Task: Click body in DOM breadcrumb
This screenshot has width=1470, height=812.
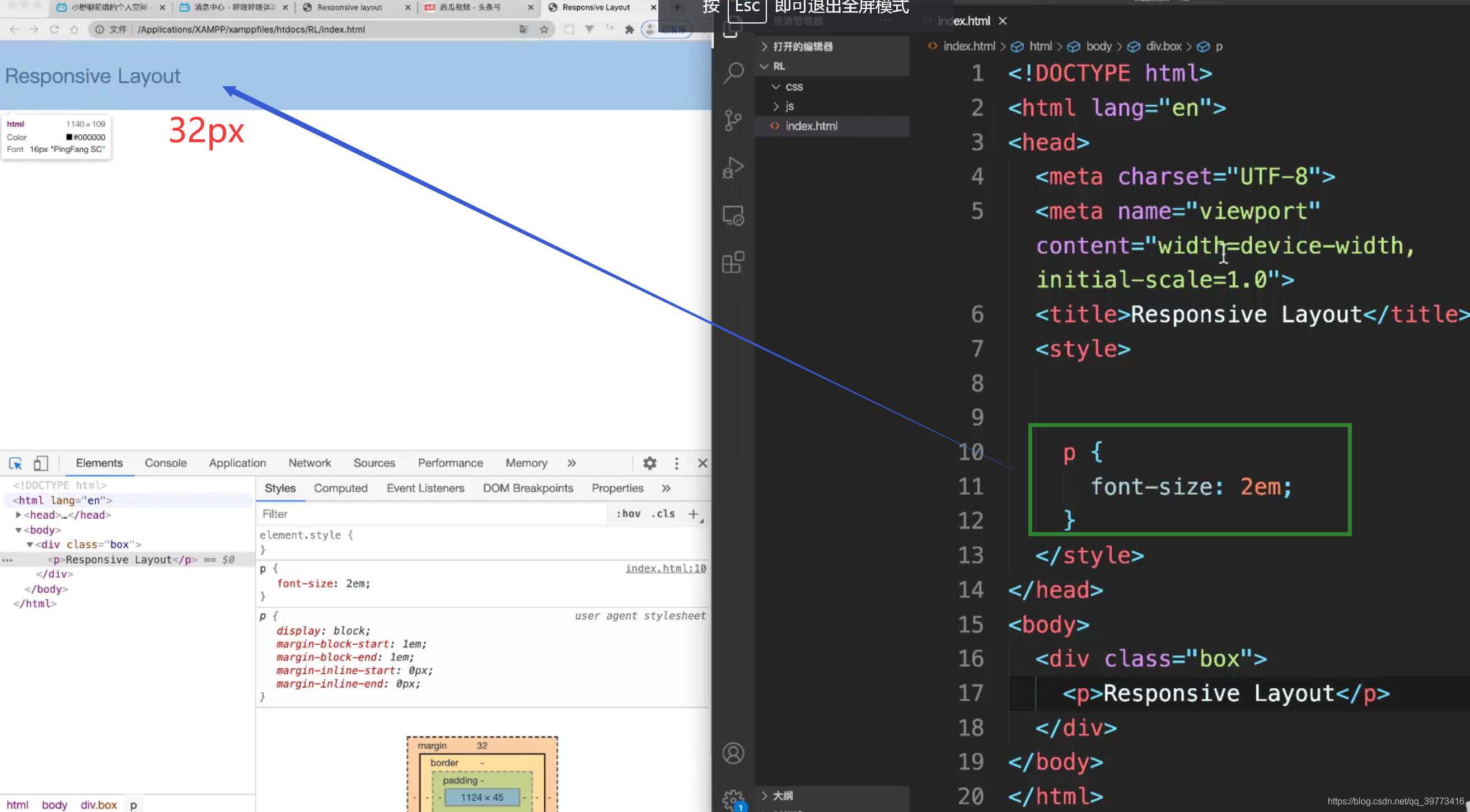Action: pyautogui.click(x=54, y=805)
